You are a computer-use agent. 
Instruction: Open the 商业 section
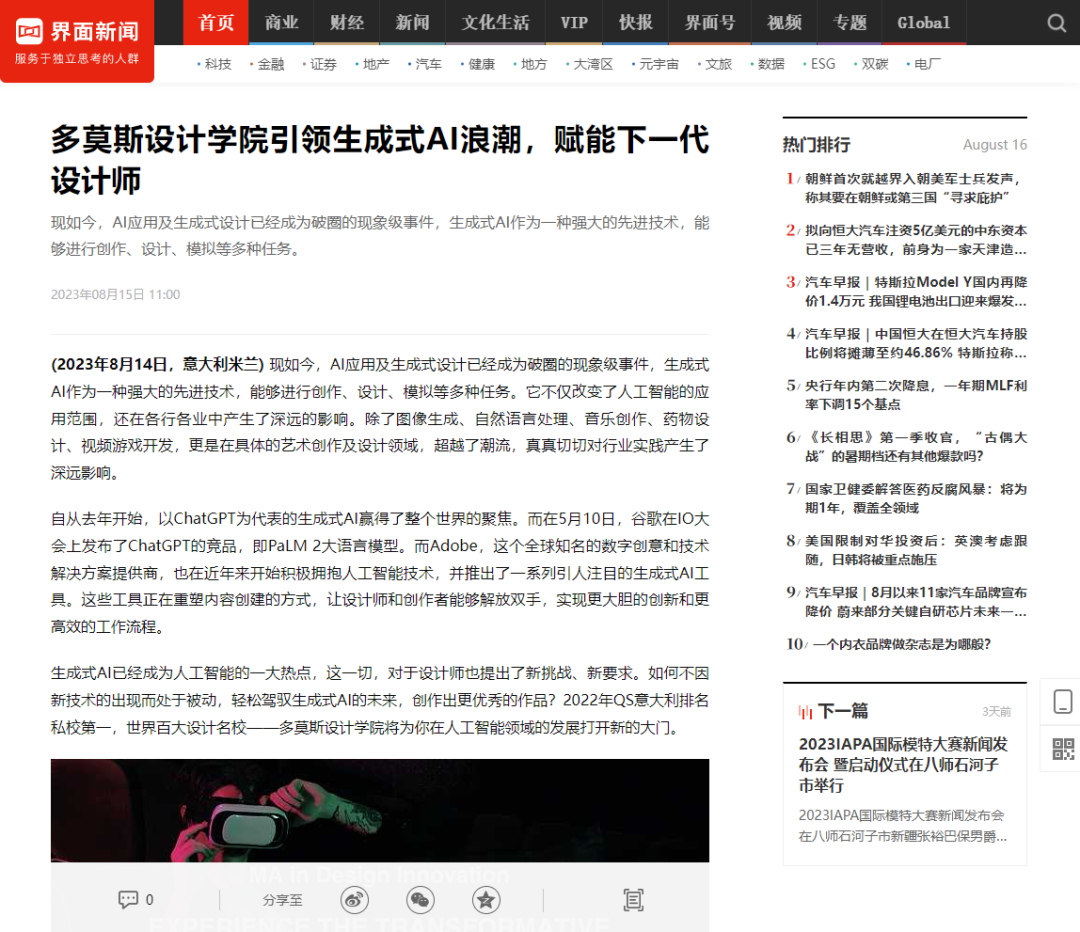point(281,23)
